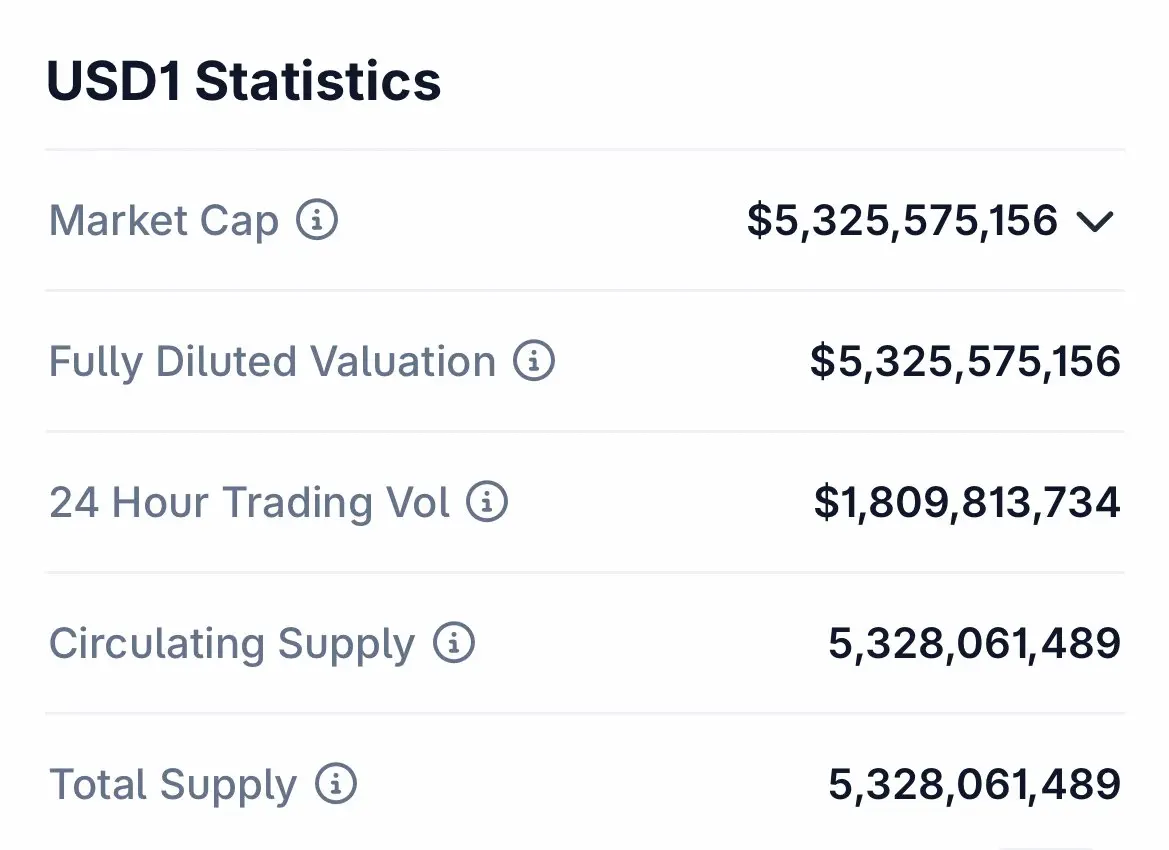This screenshot has width=1169, height=850.
Task: Click the divider line below the heading
Action: pyautogui.click(x=584, y=150)
